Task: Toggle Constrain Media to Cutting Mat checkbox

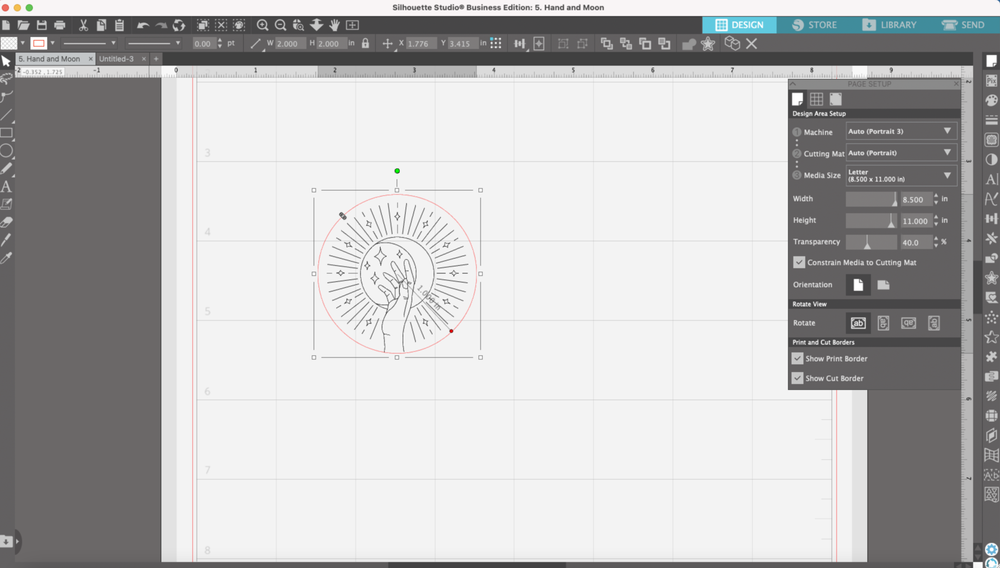Action: pyautogui.click(x=799, y=262)
